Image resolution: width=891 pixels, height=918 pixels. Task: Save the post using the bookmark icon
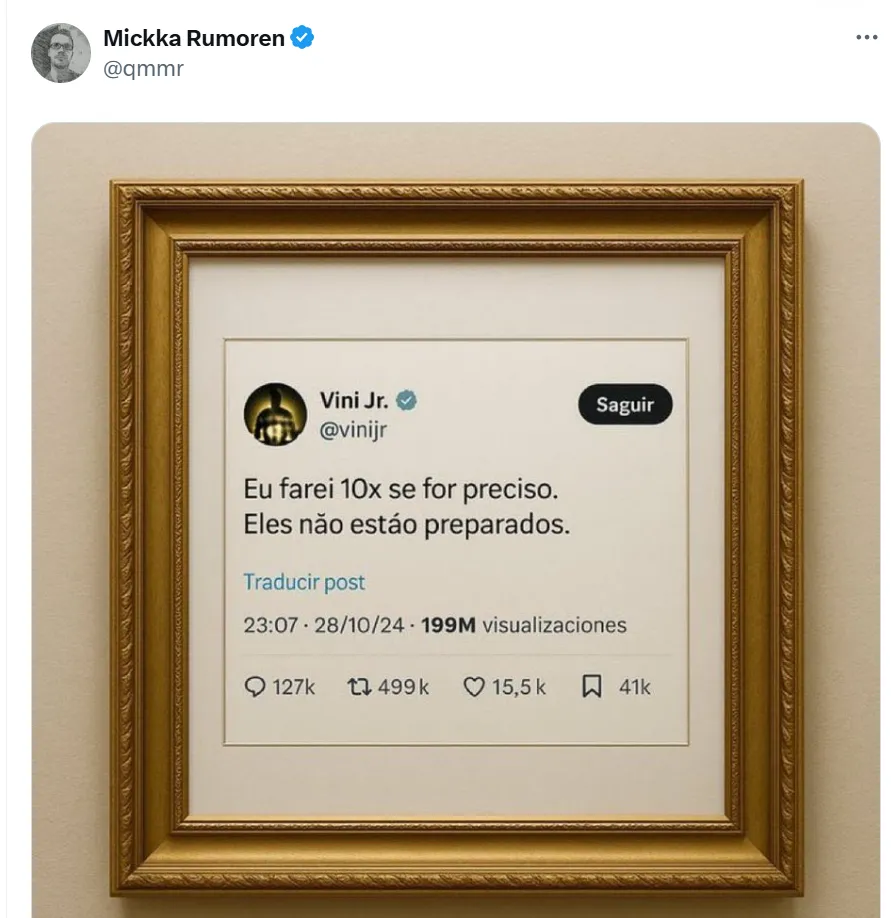coord(592,687)
